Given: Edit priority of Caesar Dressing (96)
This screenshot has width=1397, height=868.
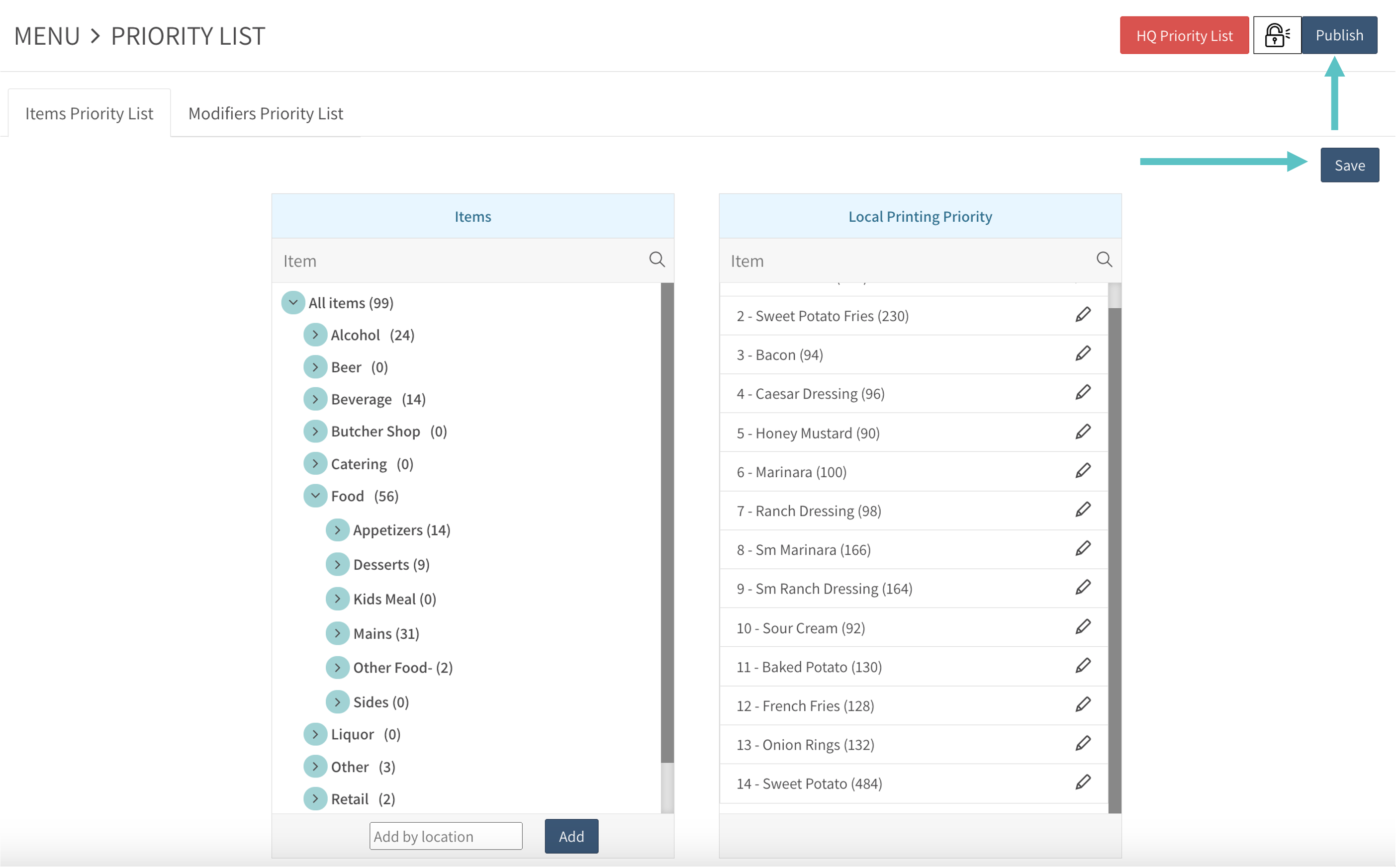Looking at the screenshot, I should [x=1084, y=393].
